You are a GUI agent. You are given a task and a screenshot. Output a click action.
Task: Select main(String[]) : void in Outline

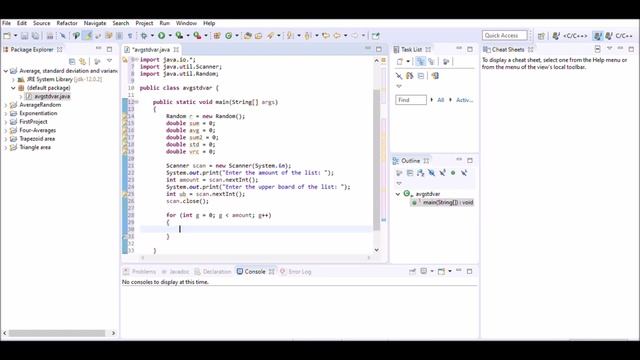click(x=443, y=202)
